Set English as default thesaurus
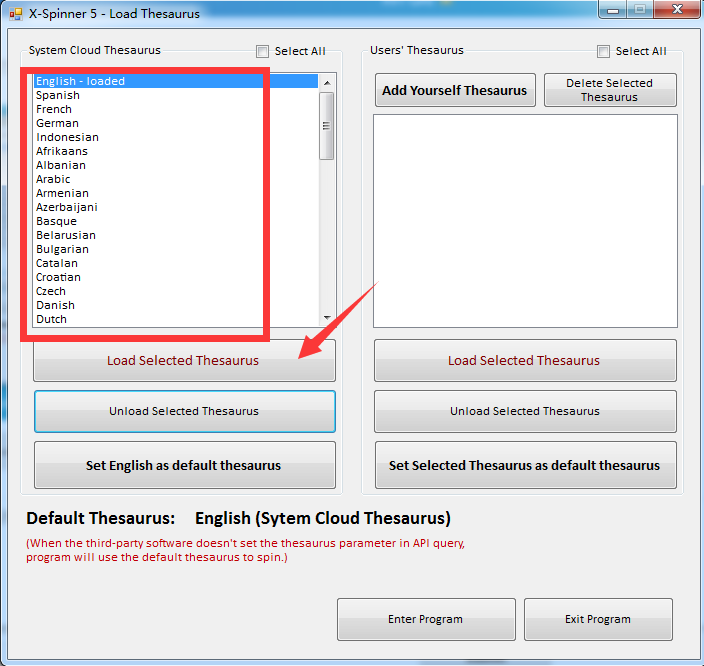704x666 pixels. point(184,465)
